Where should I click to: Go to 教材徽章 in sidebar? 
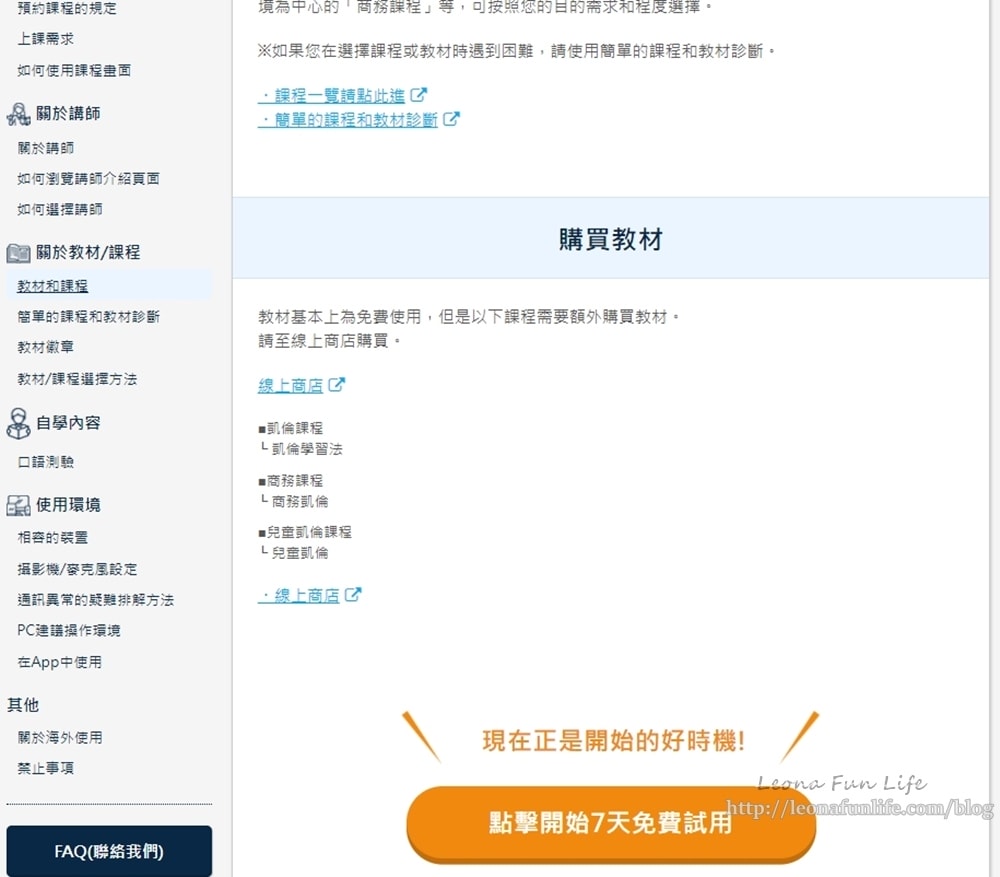(x=45, y=348)
